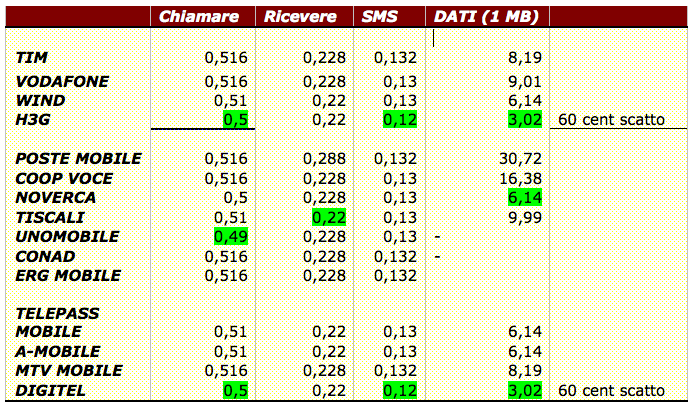This screenshot has height=412, width=696.
Task: Select DIGITEL's green SMS cell 0,12
Action: click(400, 391)
